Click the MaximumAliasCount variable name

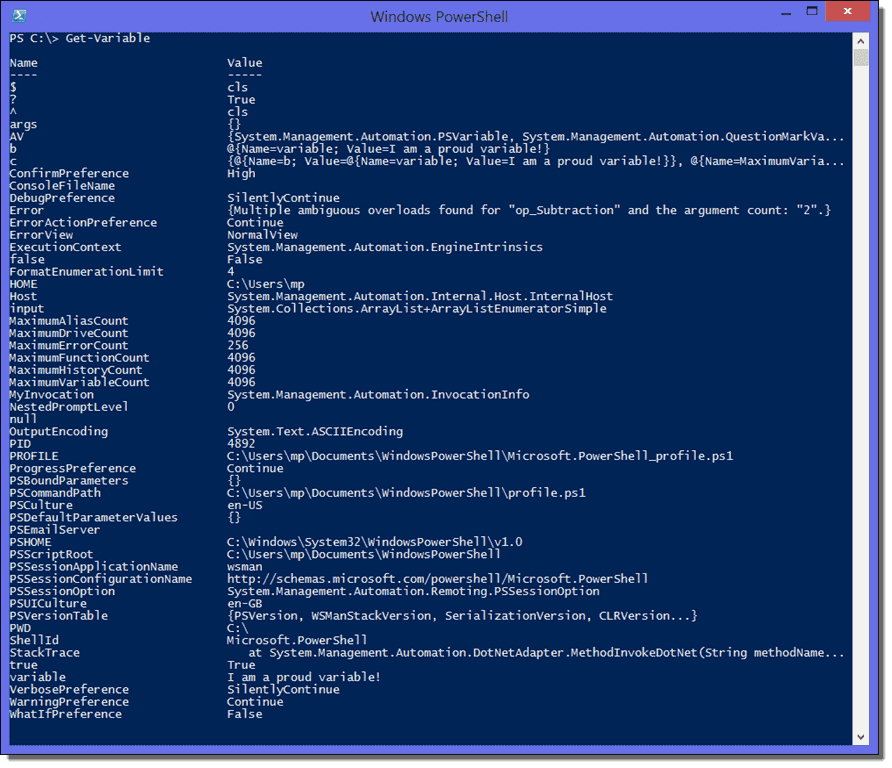[x=69, y=321]
